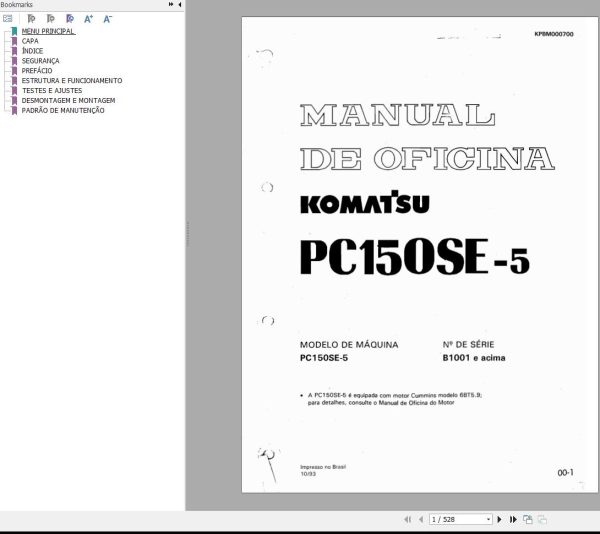This screenshot has height=534, width=600.
Task: Click the document code KPBM000700
Action: point(554,34)
